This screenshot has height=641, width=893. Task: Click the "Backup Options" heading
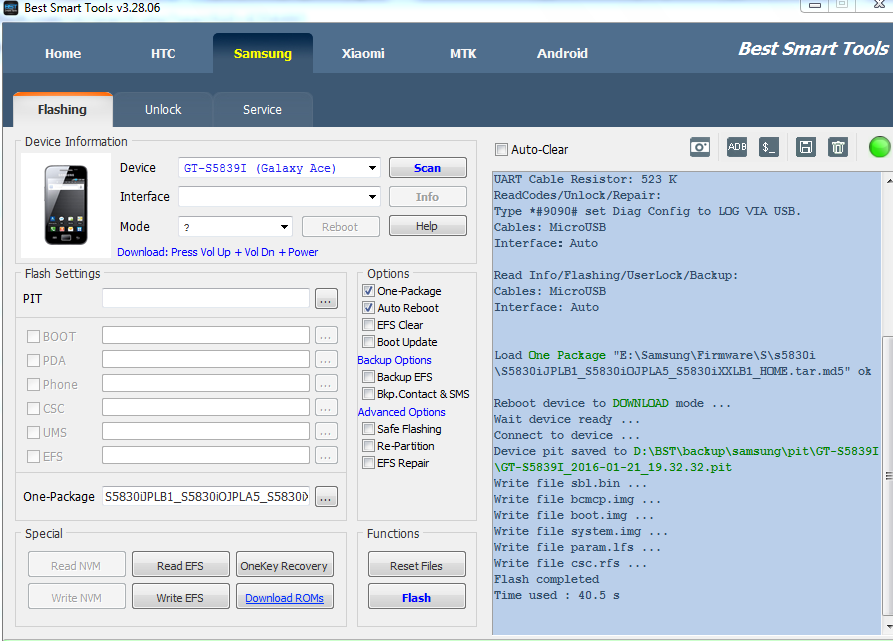pyautogui.click(x=394, y=360)
